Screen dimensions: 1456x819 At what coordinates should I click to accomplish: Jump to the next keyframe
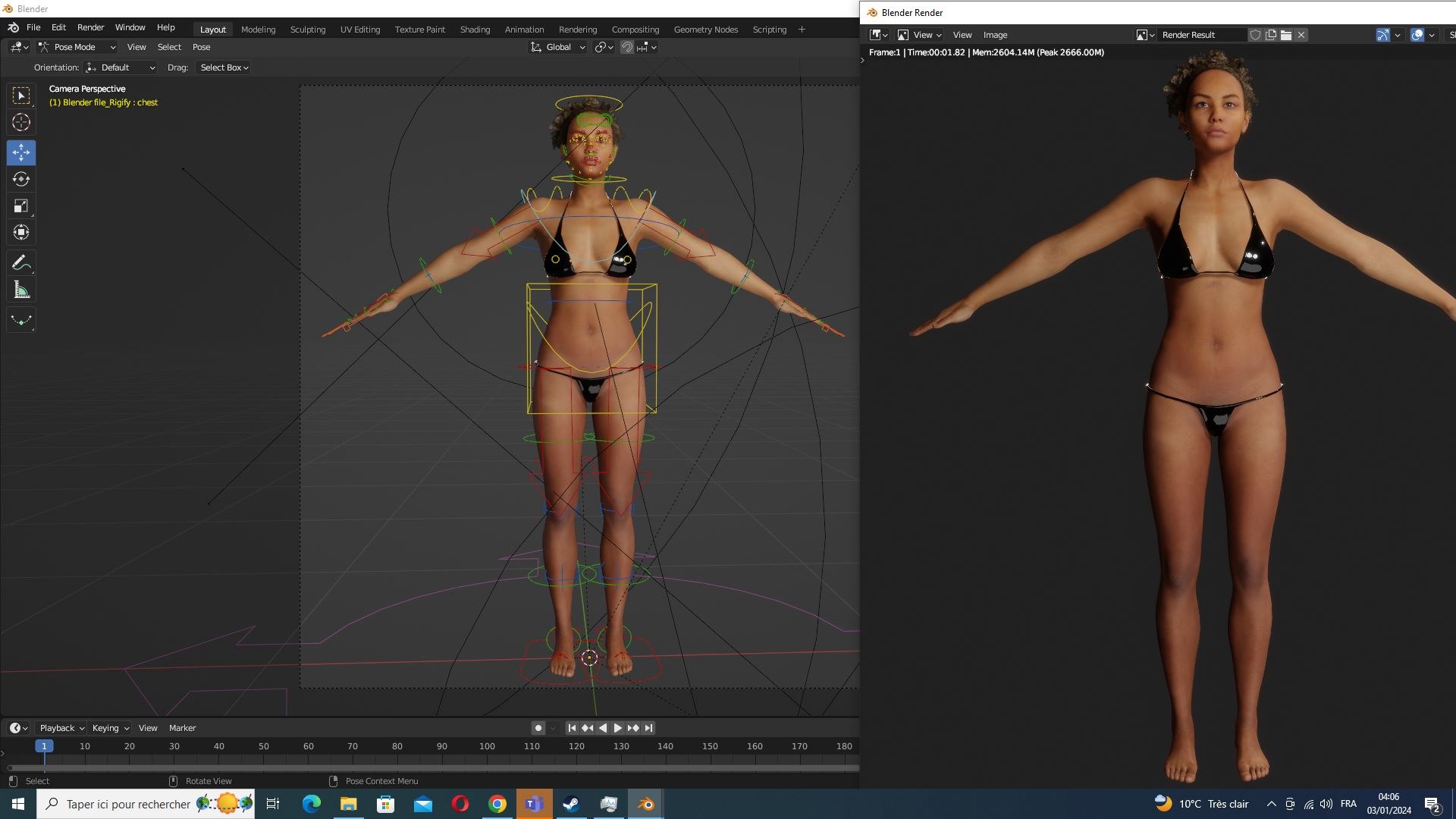[x=633, y=728]
